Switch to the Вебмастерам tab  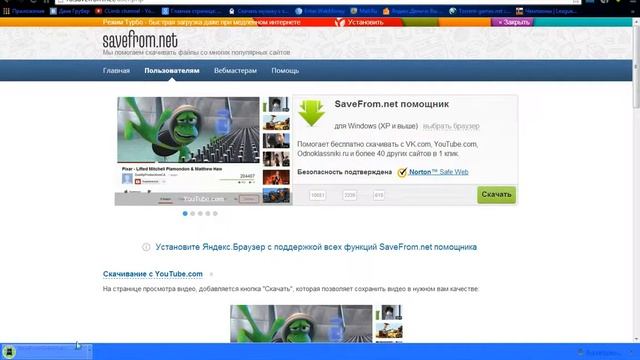coord(236,71)
